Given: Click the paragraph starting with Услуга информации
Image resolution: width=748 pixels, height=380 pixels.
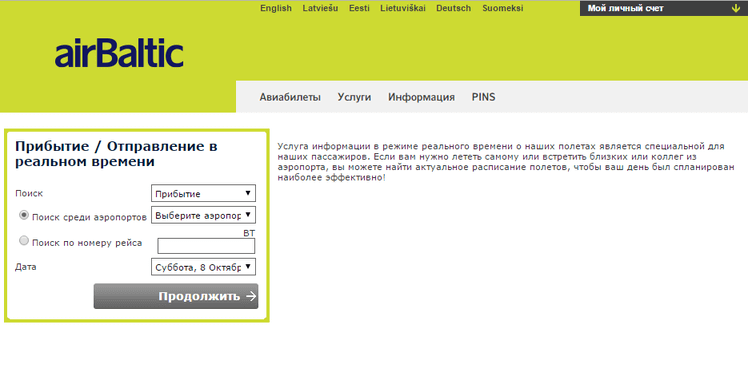Looking at the screenshot, I should point(506,162).
